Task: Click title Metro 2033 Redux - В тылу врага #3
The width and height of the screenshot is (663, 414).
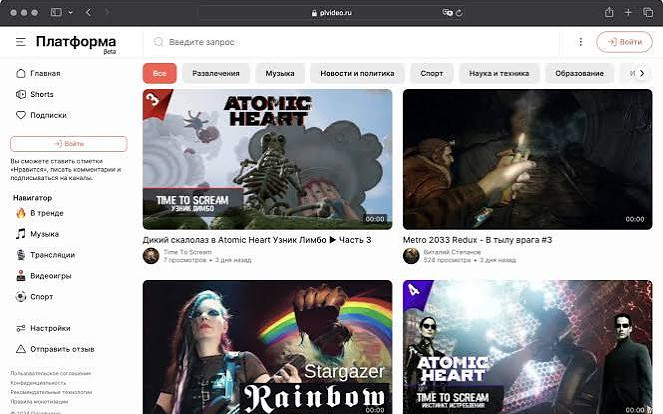Action: [477, 240]
